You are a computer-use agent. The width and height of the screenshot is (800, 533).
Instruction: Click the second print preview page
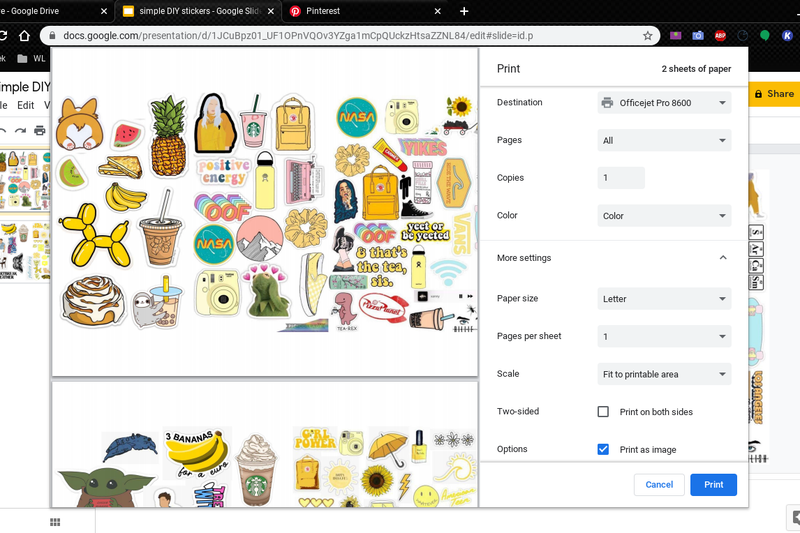coord(265,444)
